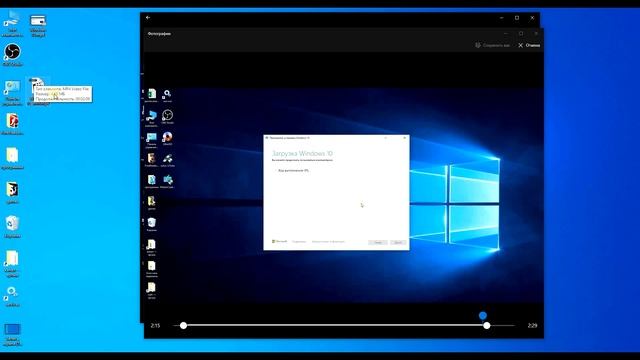
Task: Select the folder shortcut below Recycle Bin
Action: pos(12,264)
